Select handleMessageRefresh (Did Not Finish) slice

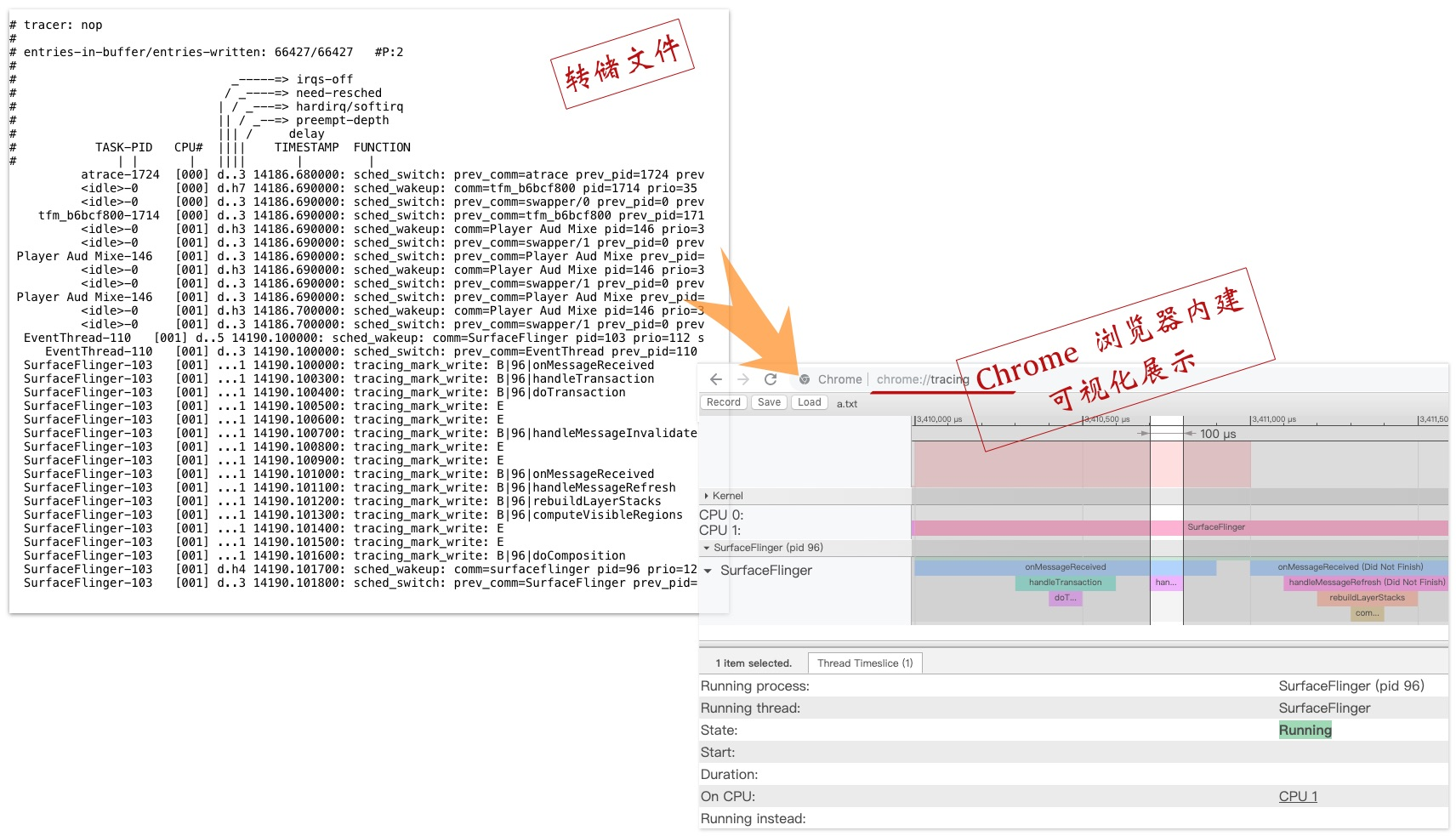click(x=1366, y=583)
